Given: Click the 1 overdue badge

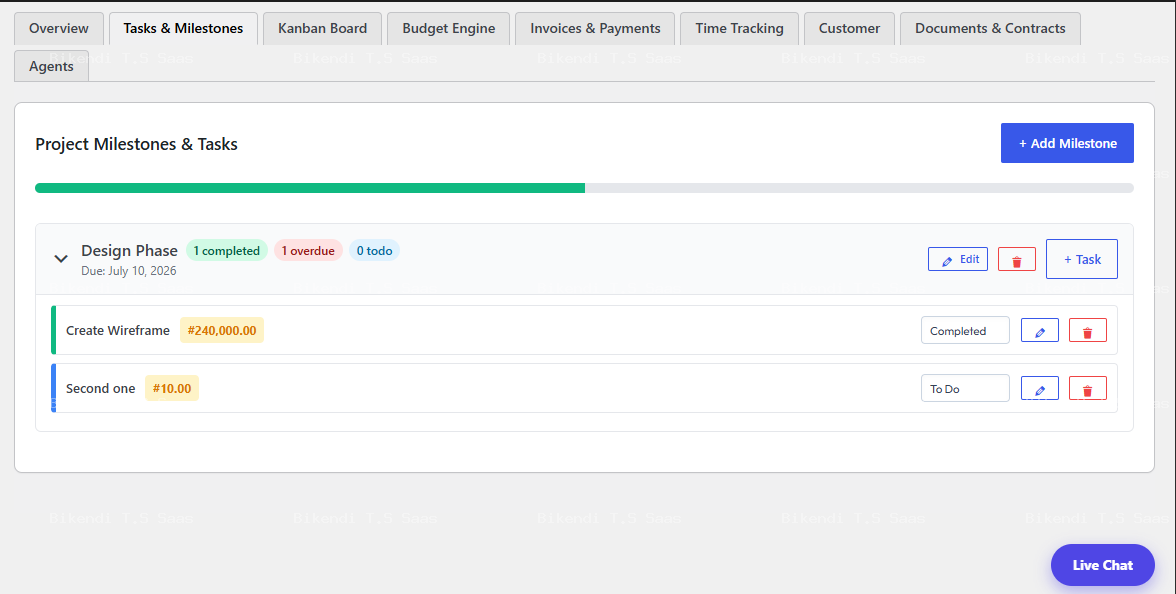Looking at the screenshot, I should point(308,250).
